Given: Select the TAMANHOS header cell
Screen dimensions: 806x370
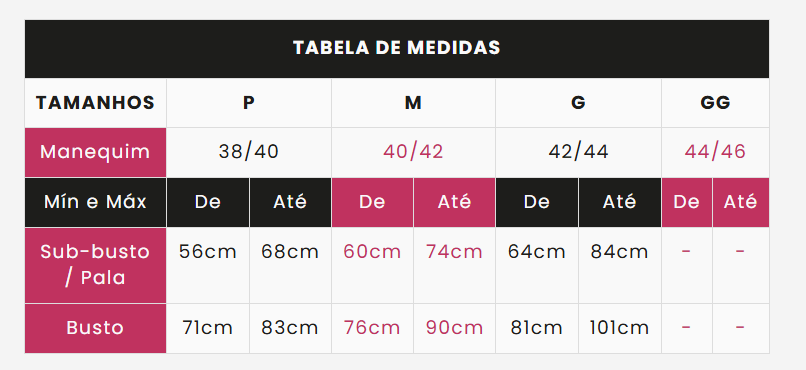Looking at the screenshot, I should tap(96, 103).
